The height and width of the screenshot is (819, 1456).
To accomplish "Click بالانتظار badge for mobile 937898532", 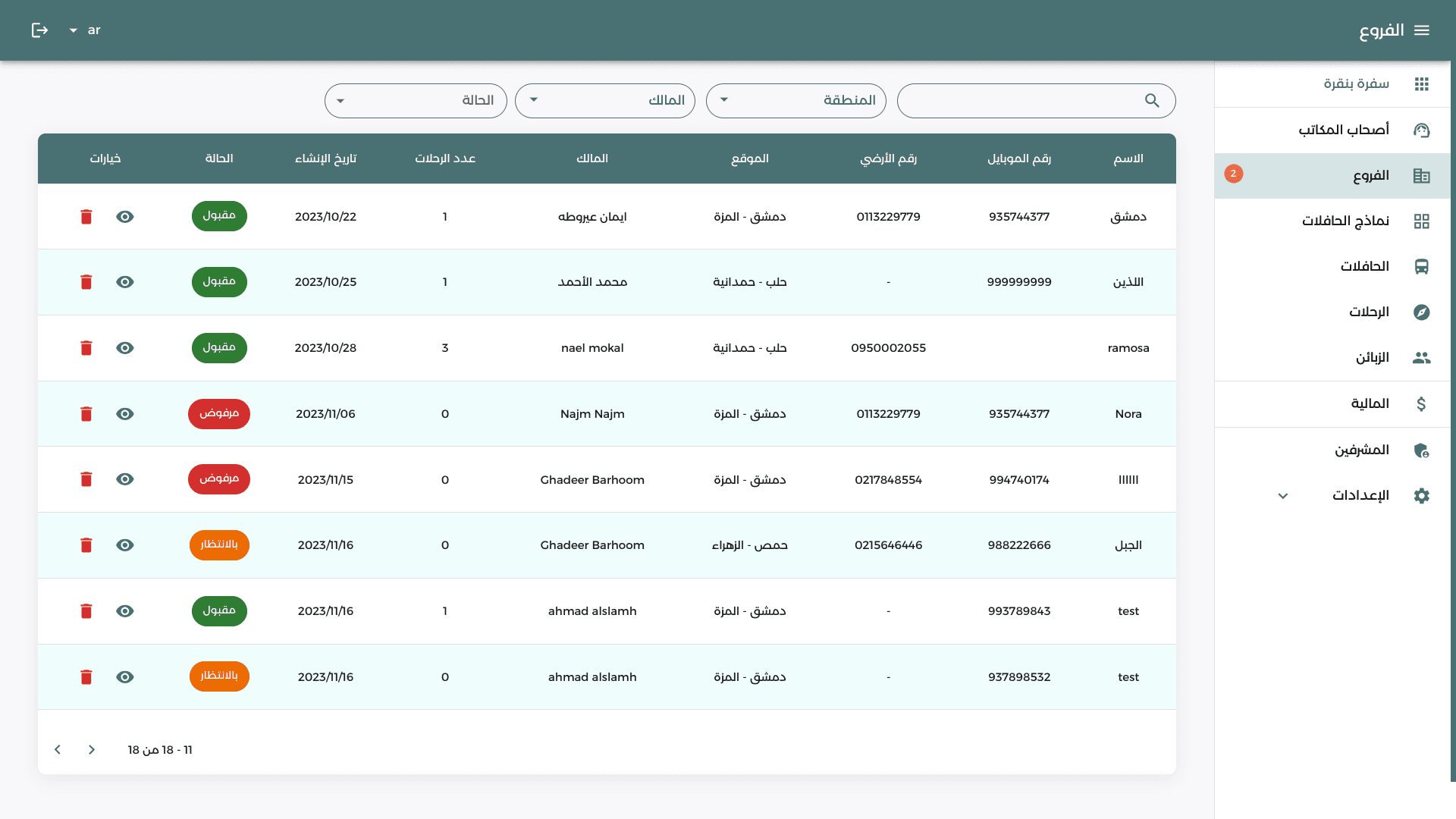I will [219, 676].
